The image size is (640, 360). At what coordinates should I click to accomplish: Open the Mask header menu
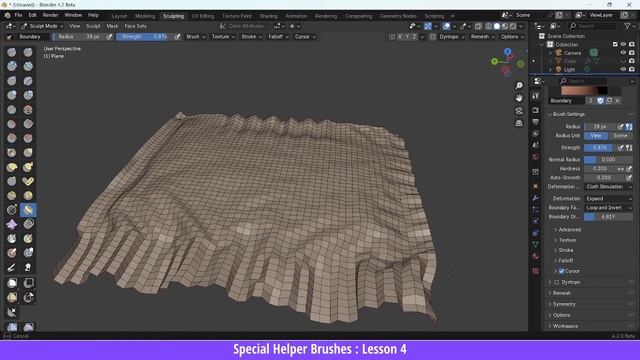(x=112, y=26)
